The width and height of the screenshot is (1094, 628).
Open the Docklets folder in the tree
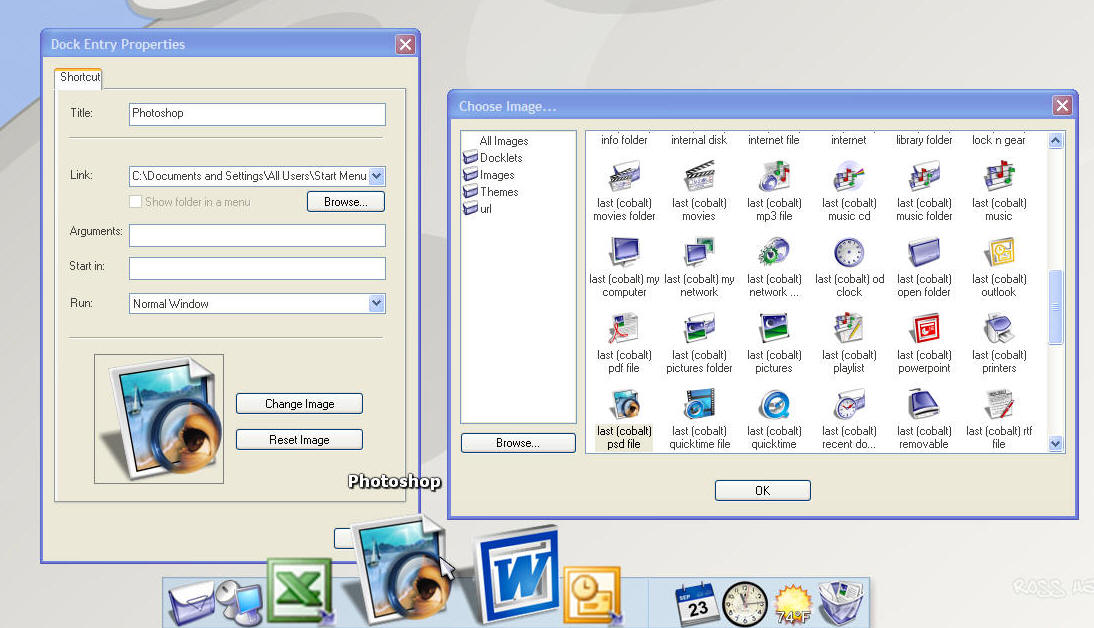click(493, 158)
